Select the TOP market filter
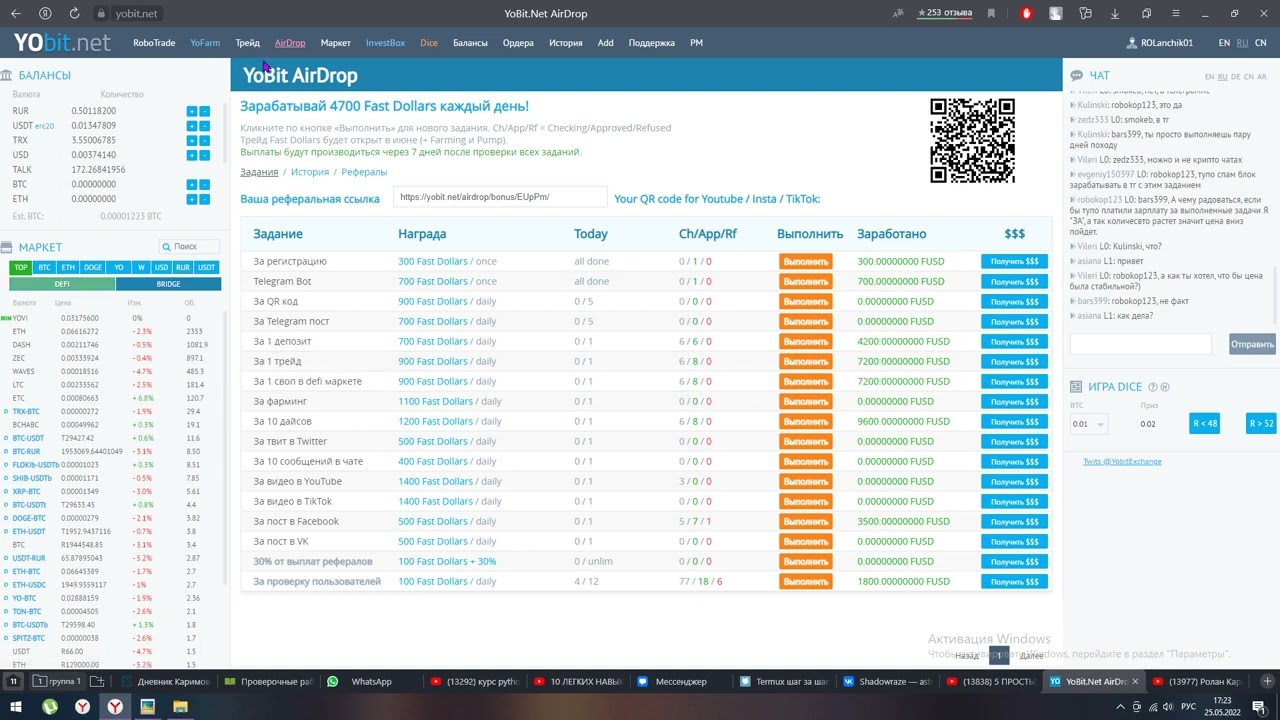The width and height of the screenshot is (1280, 720). 20,267
